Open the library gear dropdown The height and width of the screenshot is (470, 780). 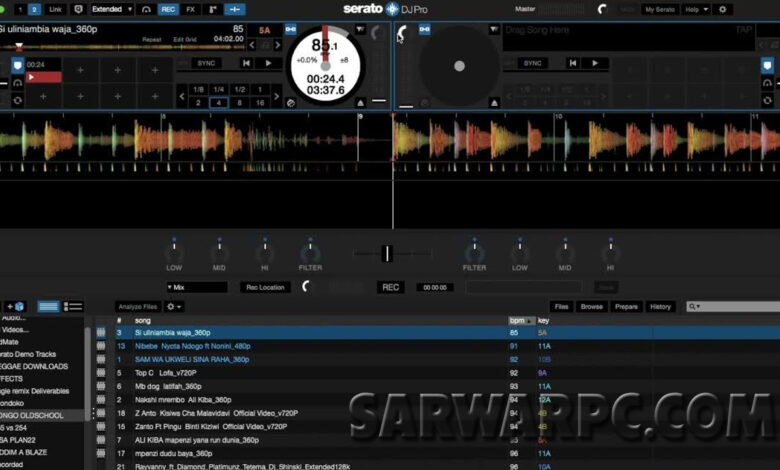(174, 307)
